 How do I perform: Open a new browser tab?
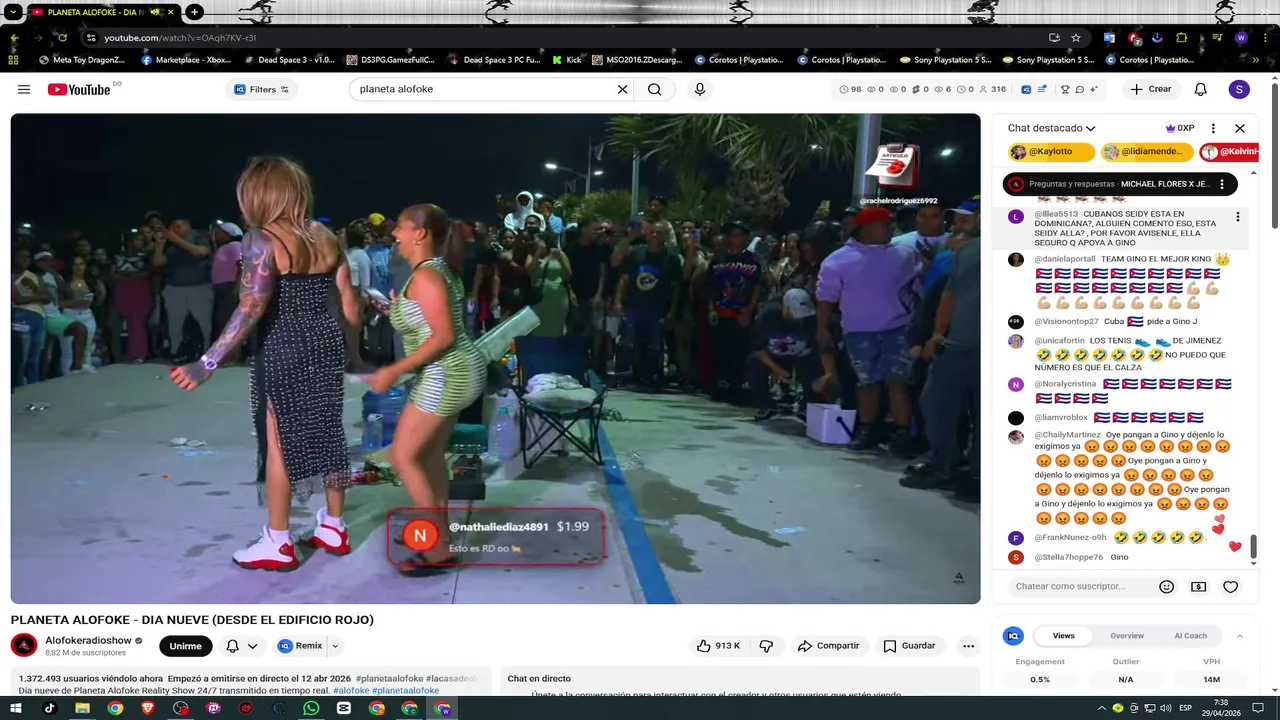pyautogui.click(x=195, y=12)
